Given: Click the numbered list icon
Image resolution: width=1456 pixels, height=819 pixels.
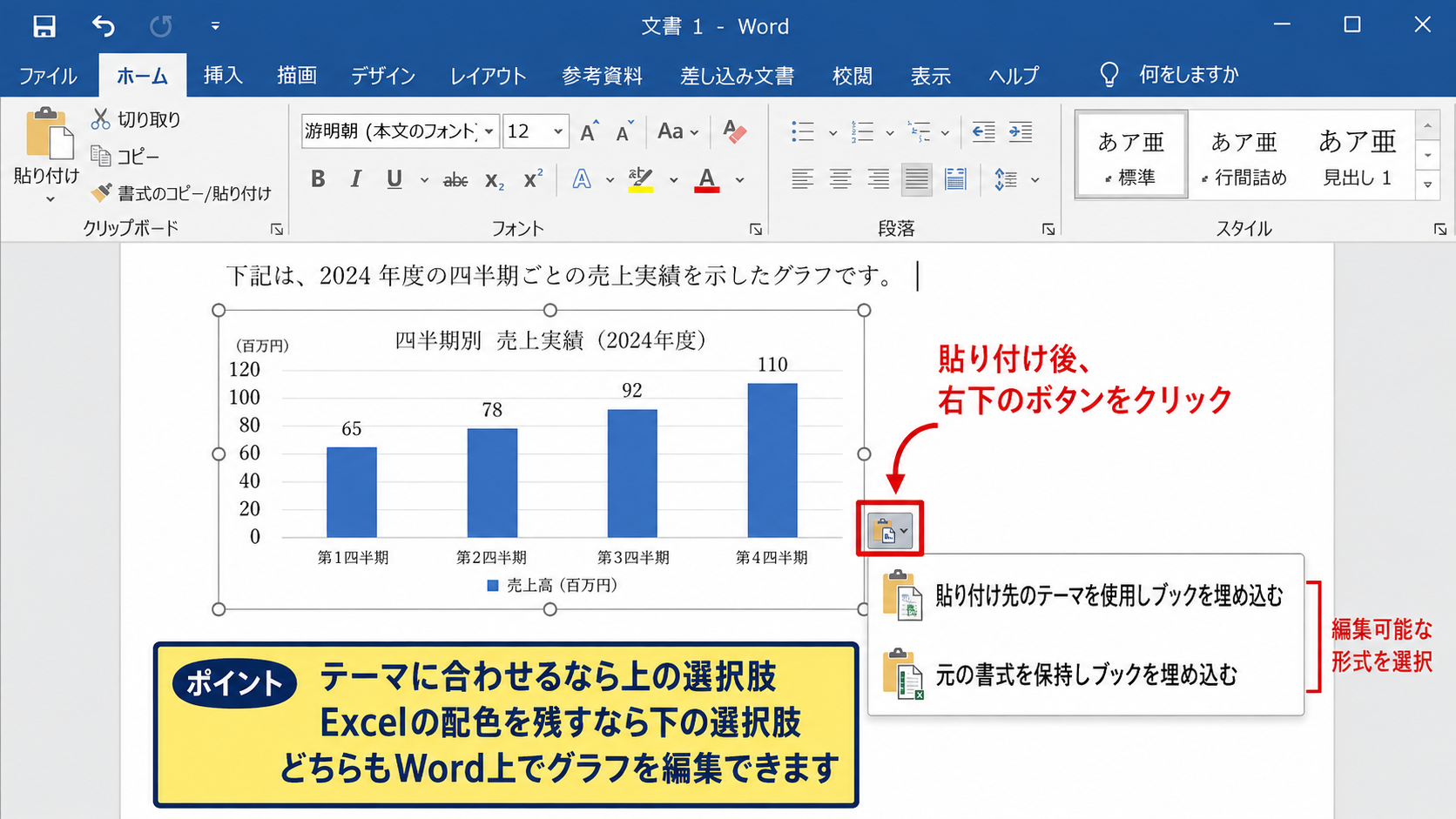Looking at the screenshot, I should coord(862,131).
